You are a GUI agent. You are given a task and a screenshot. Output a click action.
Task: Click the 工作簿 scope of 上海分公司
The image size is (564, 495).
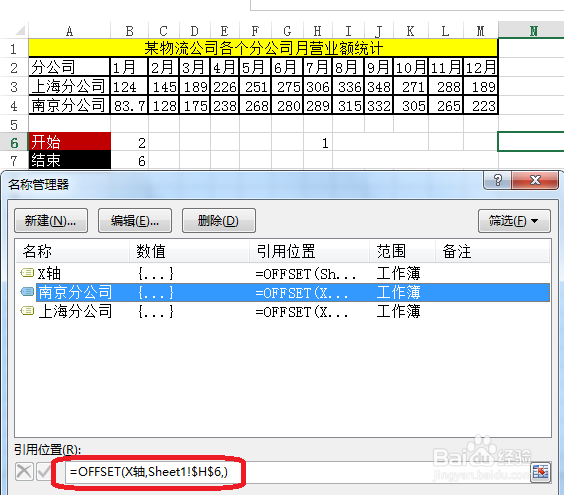(x=398, y=311)
